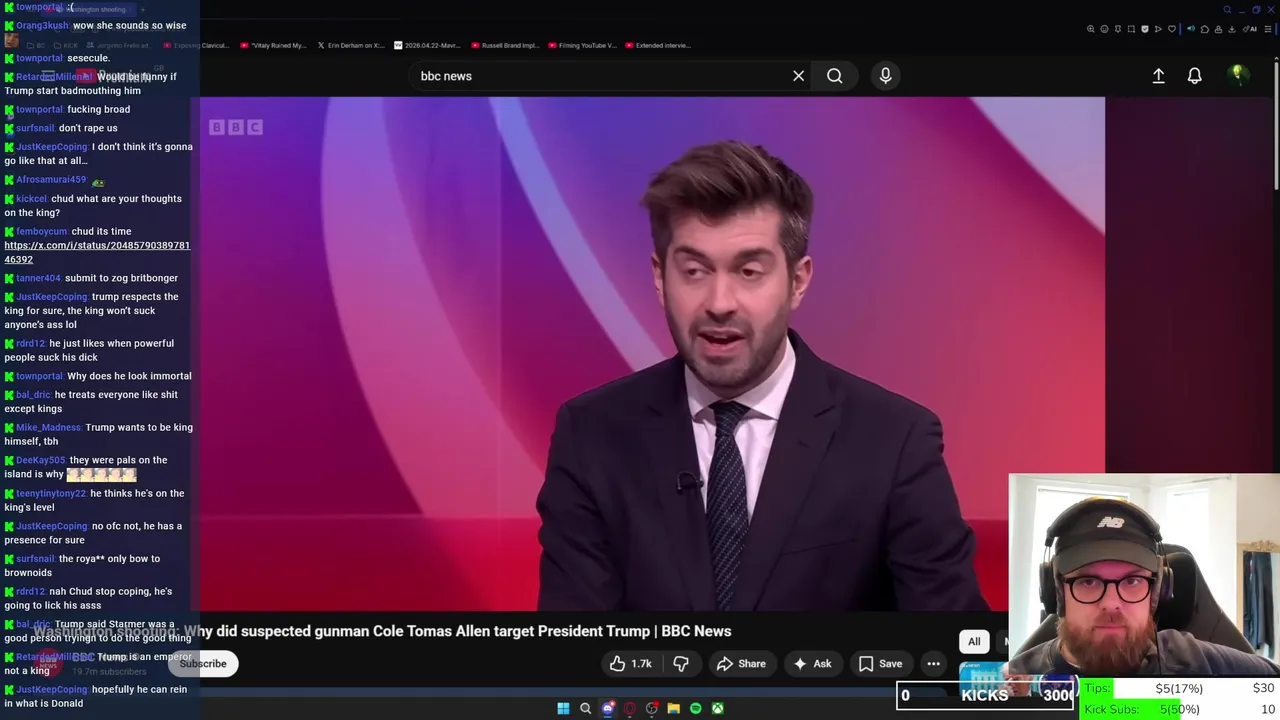The image size is (1280, 720).
Task: Open the 'Russell Brand Impl...' bookmark
Action: click(x=505, y=45)
